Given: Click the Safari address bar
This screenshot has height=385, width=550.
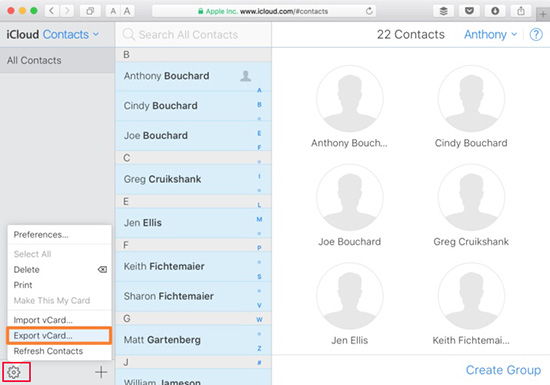Looking at the screenshot, I should (x=264, y=11).
